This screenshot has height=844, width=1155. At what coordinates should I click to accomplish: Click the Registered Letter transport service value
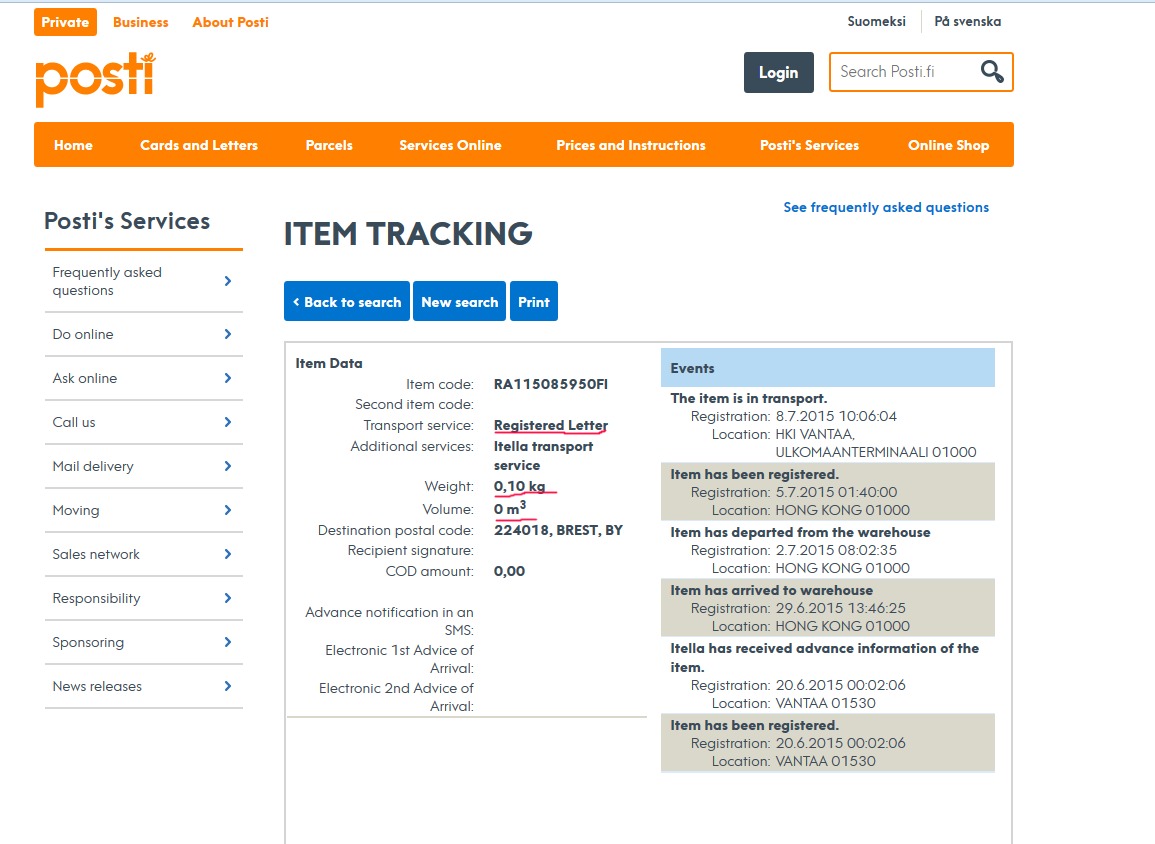click(551, 425)
